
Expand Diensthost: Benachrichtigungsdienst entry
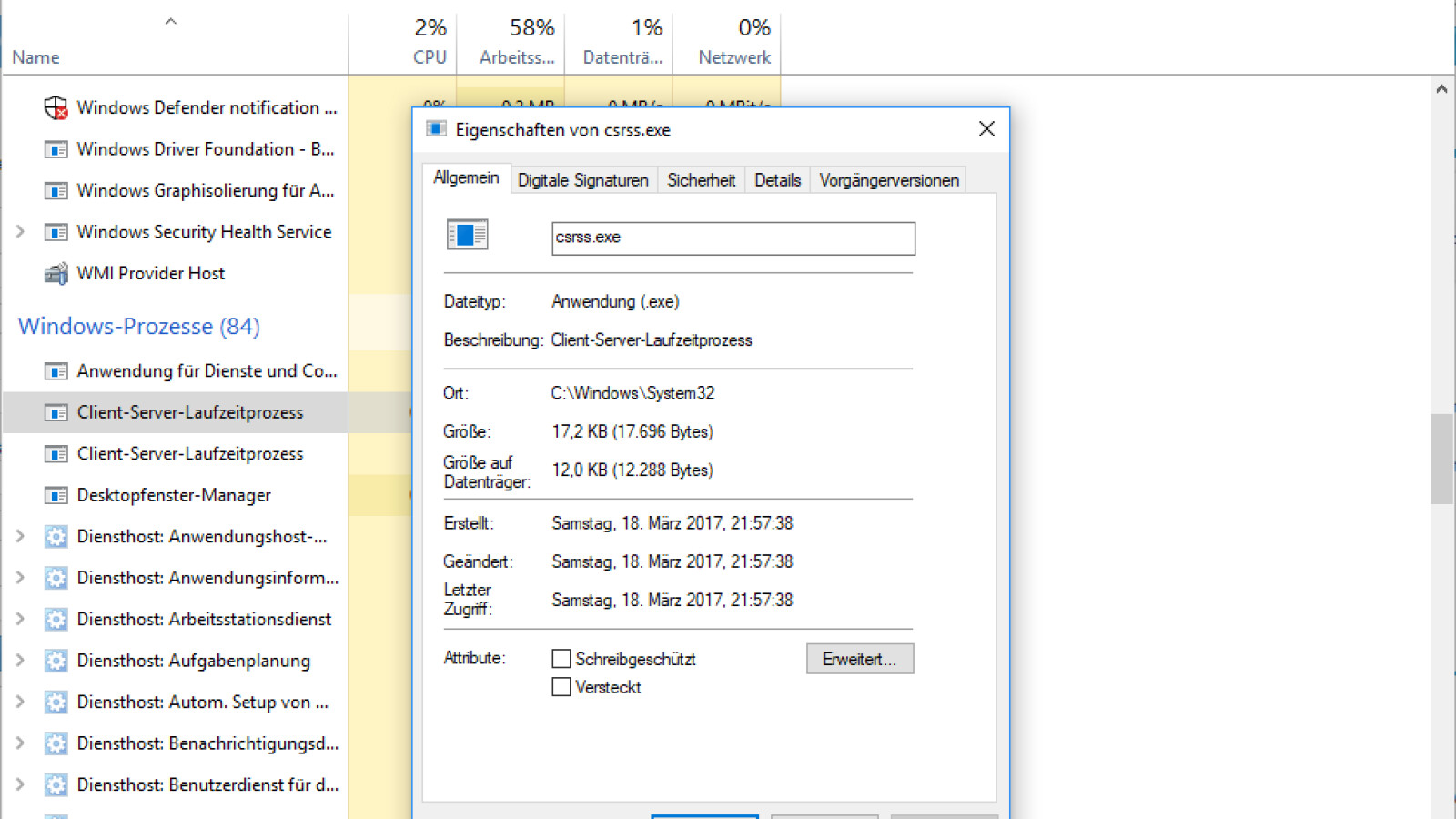click(20, 743)
